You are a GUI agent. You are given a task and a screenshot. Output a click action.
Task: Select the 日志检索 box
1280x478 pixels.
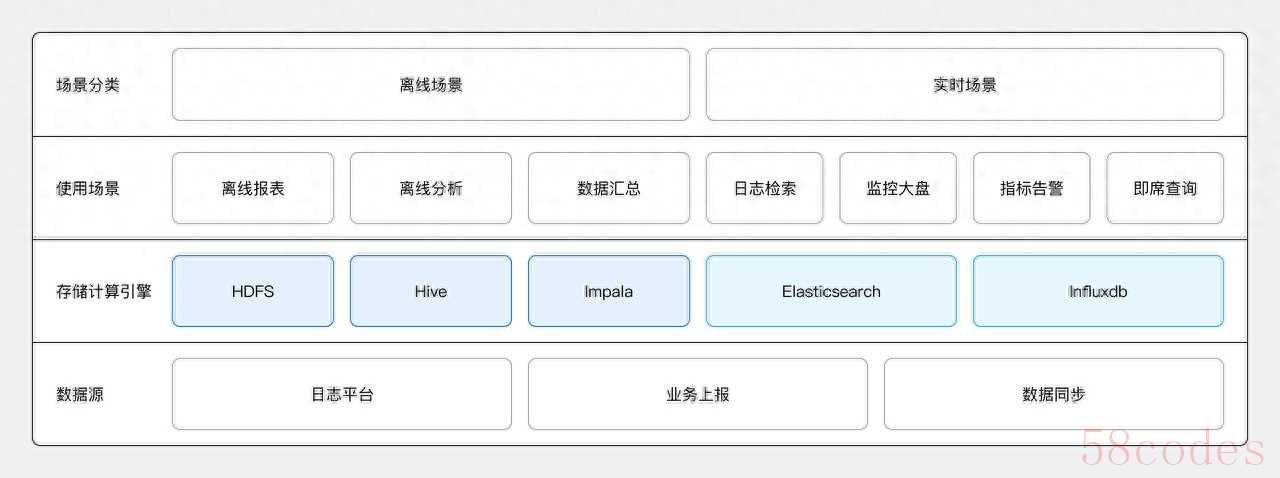[764, 188]
